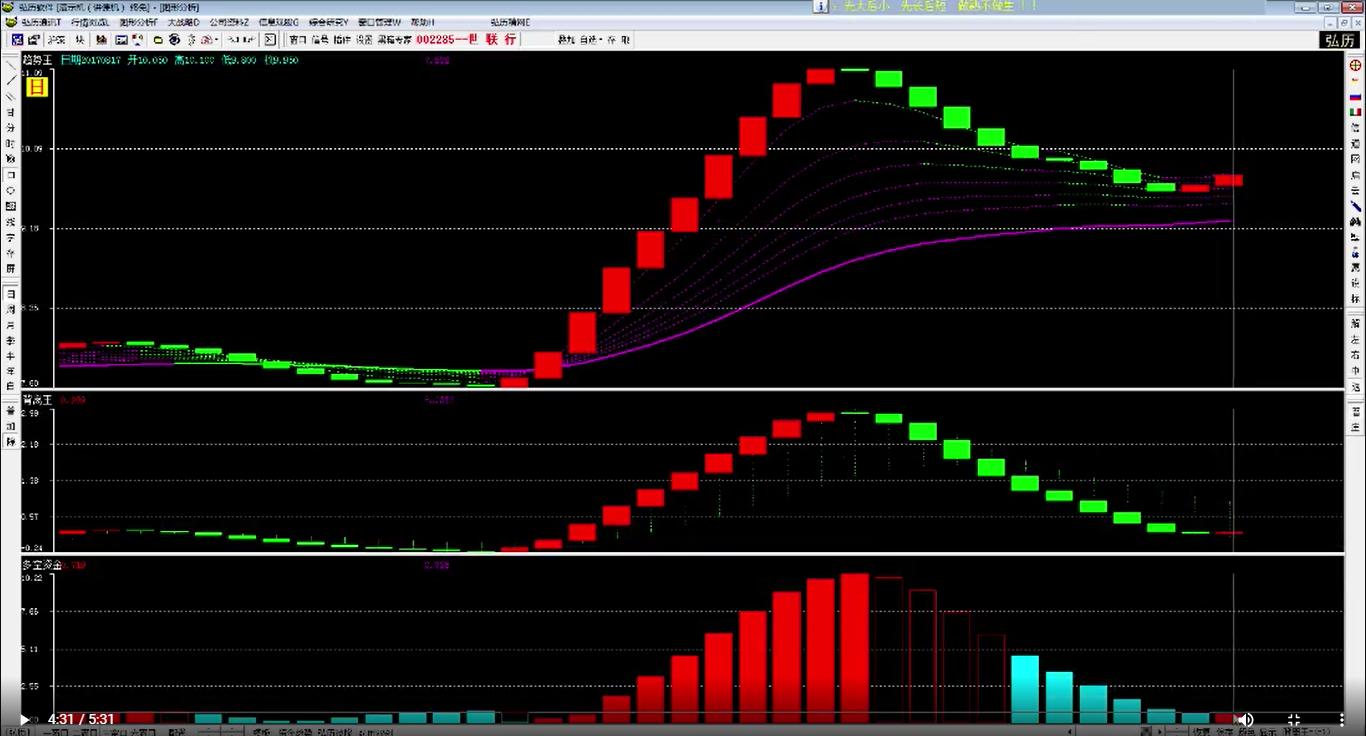Click the first icon in the main toolbar

pyautogui.click(x=17, y=40)
